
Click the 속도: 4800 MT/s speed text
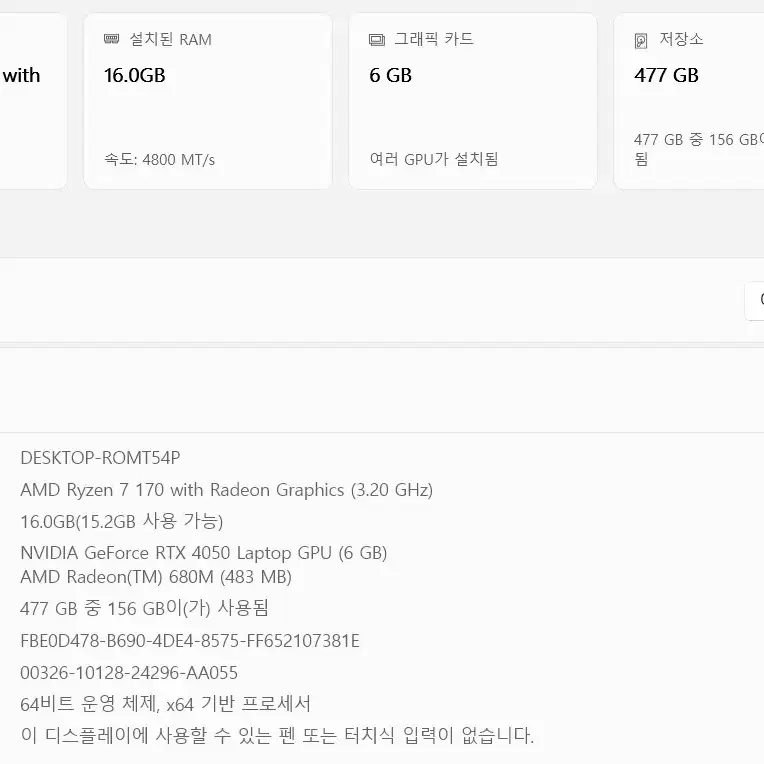159,159
